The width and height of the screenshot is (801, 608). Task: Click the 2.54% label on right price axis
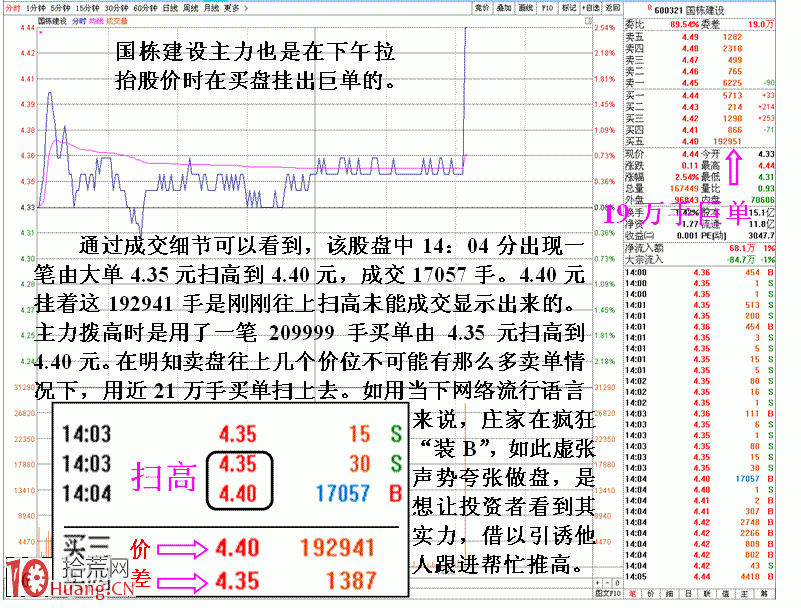605,28
